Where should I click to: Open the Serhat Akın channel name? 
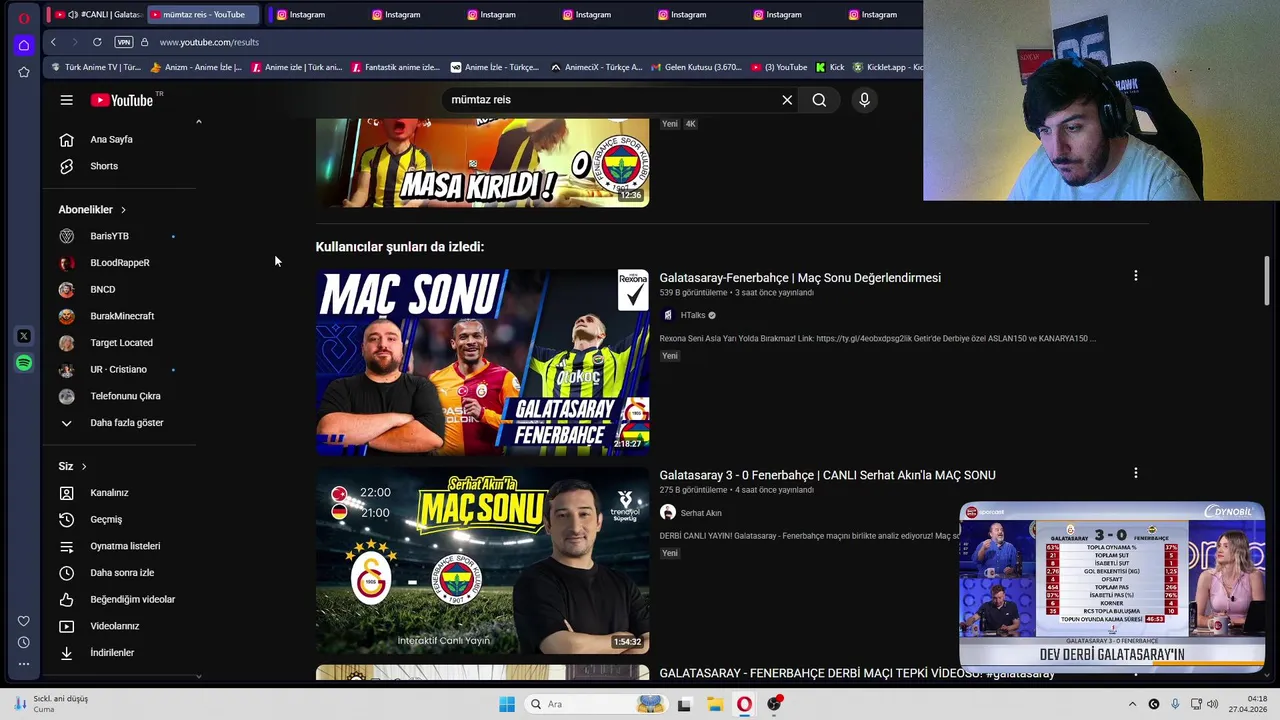tap(701, 513)
